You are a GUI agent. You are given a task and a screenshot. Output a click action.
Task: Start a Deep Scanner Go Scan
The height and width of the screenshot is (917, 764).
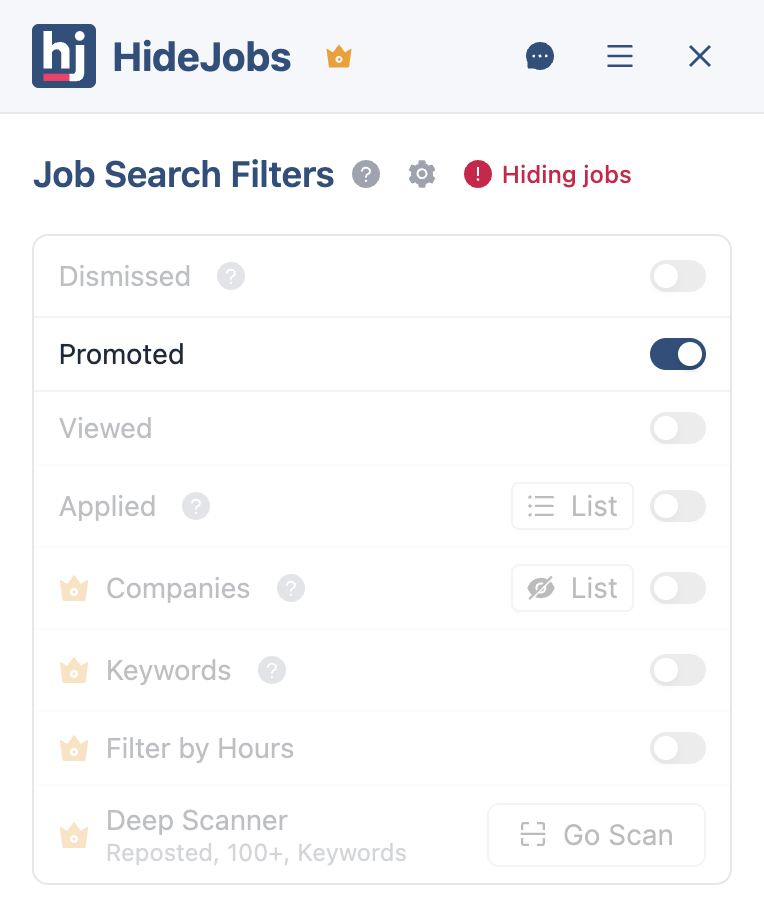(596, 834)
